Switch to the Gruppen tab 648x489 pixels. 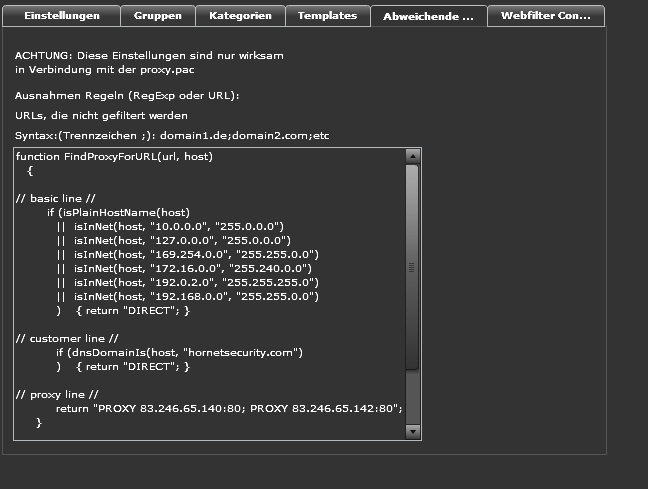[x=158, y=16]
